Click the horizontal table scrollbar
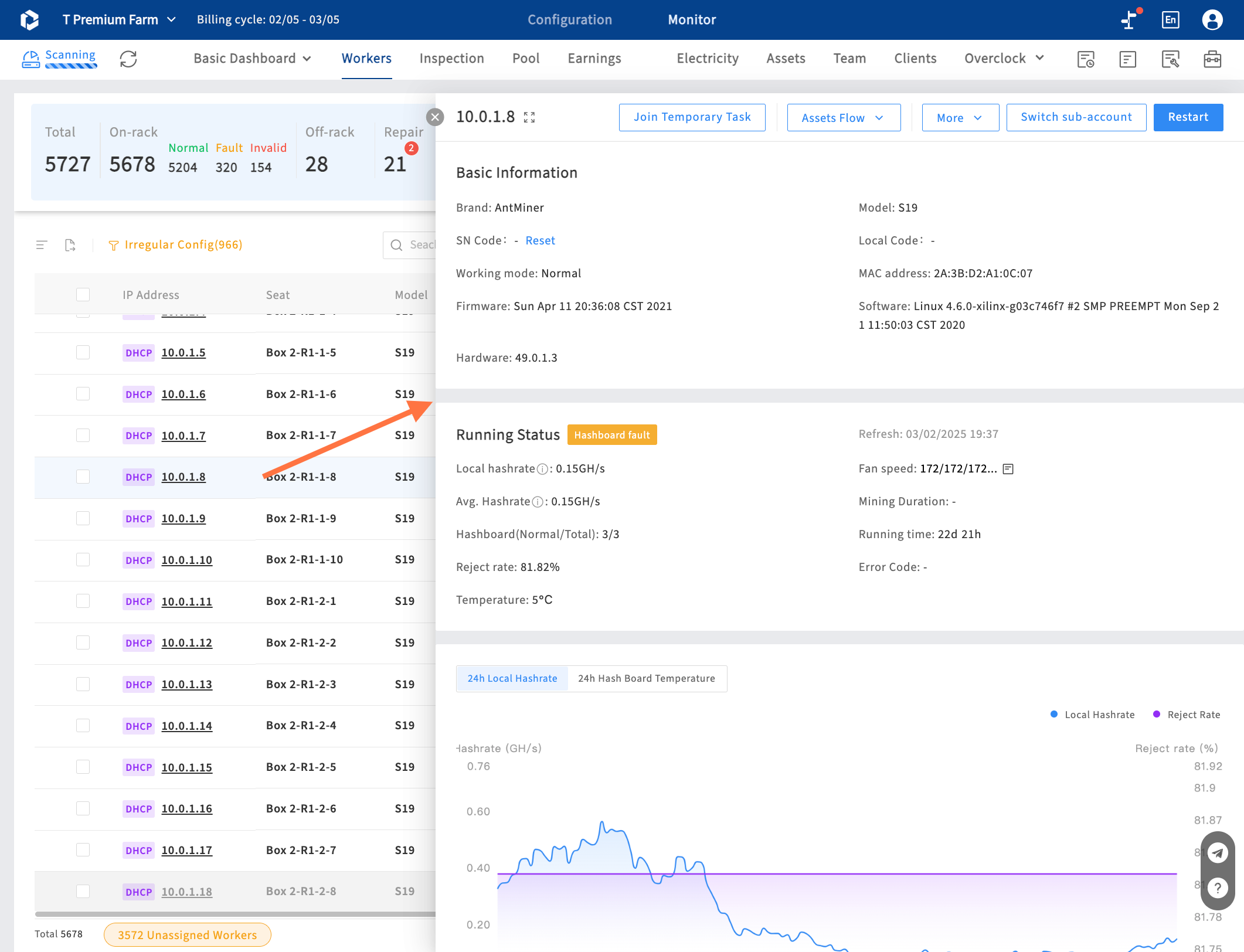1244x952 pixels. tap(235, 914)
